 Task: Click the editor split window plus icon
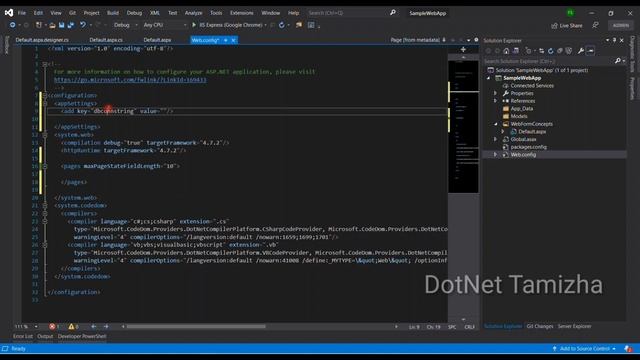463,49
